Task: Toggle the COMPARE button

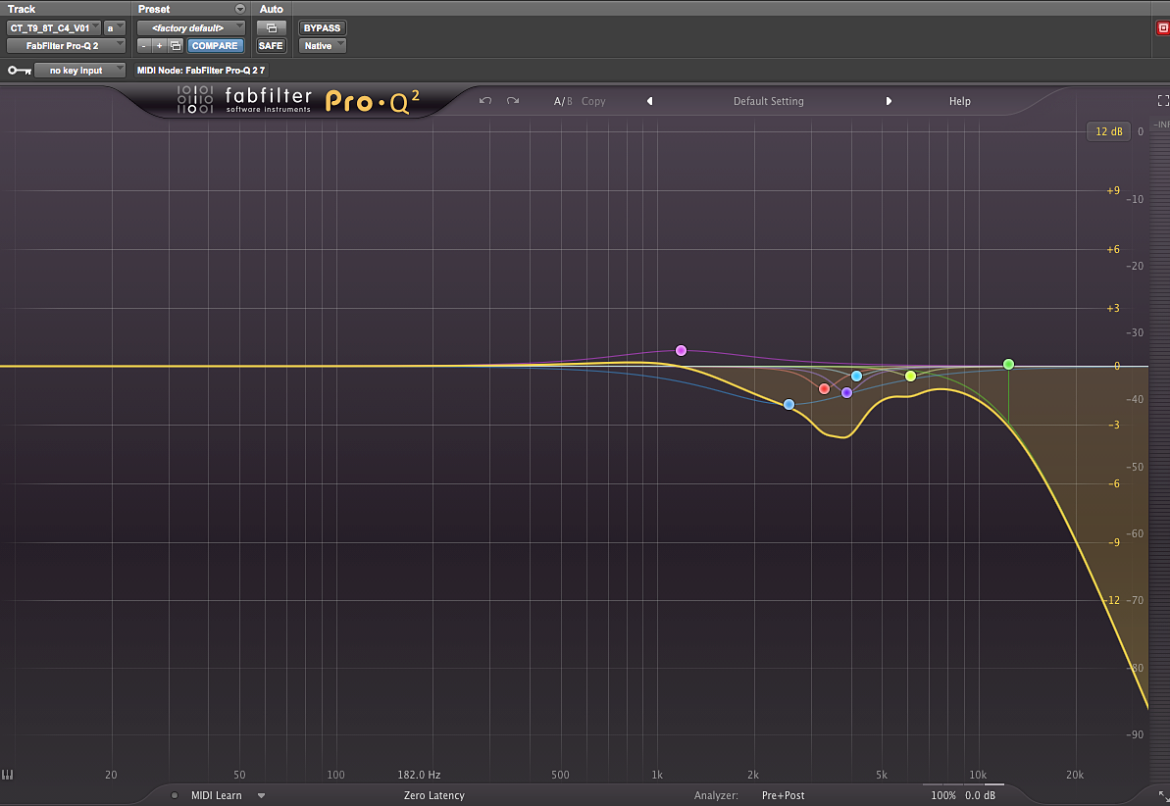Action: click(215, 46)
